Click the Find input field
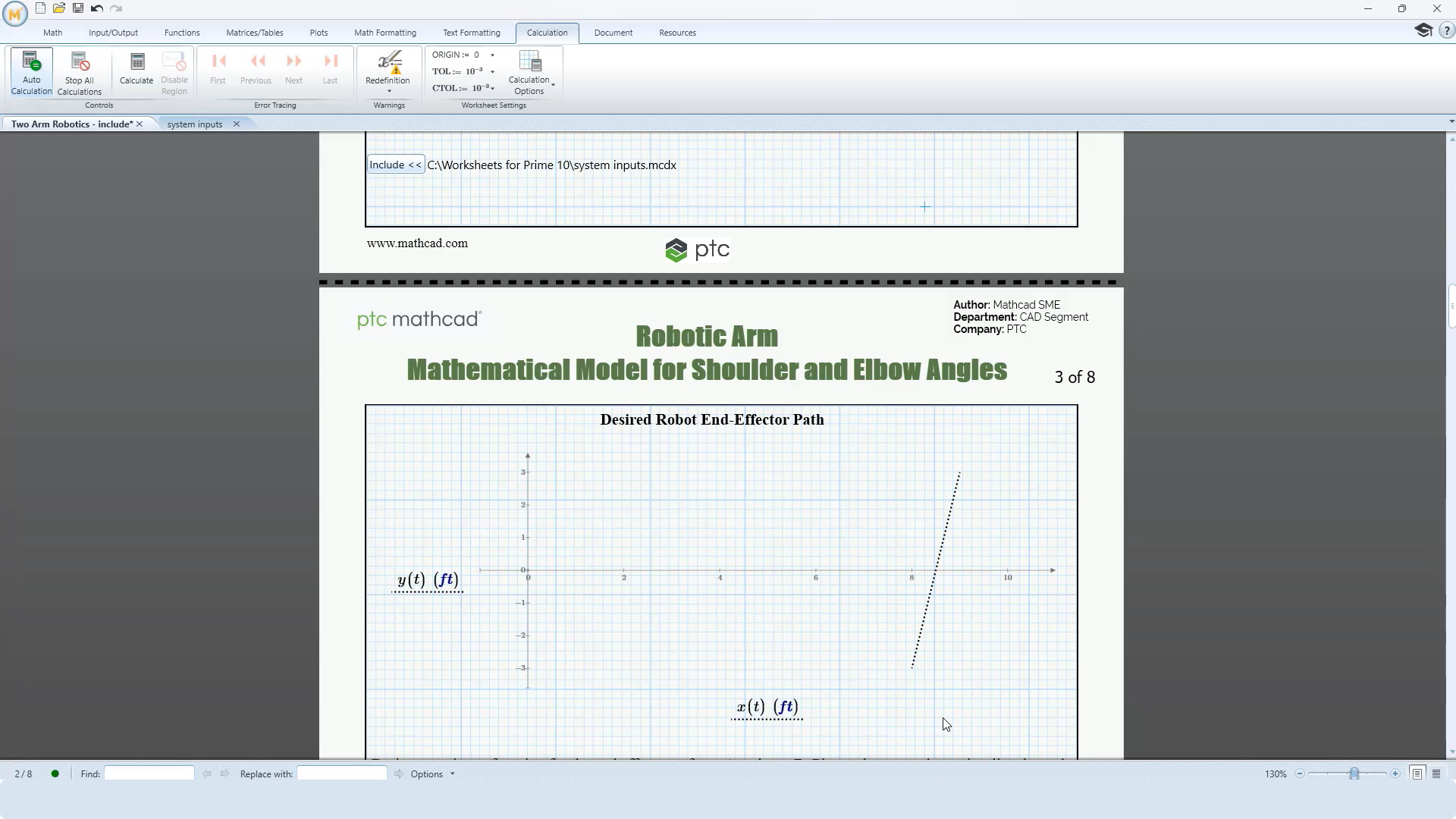This screenshot has width=1456, height=819. click(149, 773)
